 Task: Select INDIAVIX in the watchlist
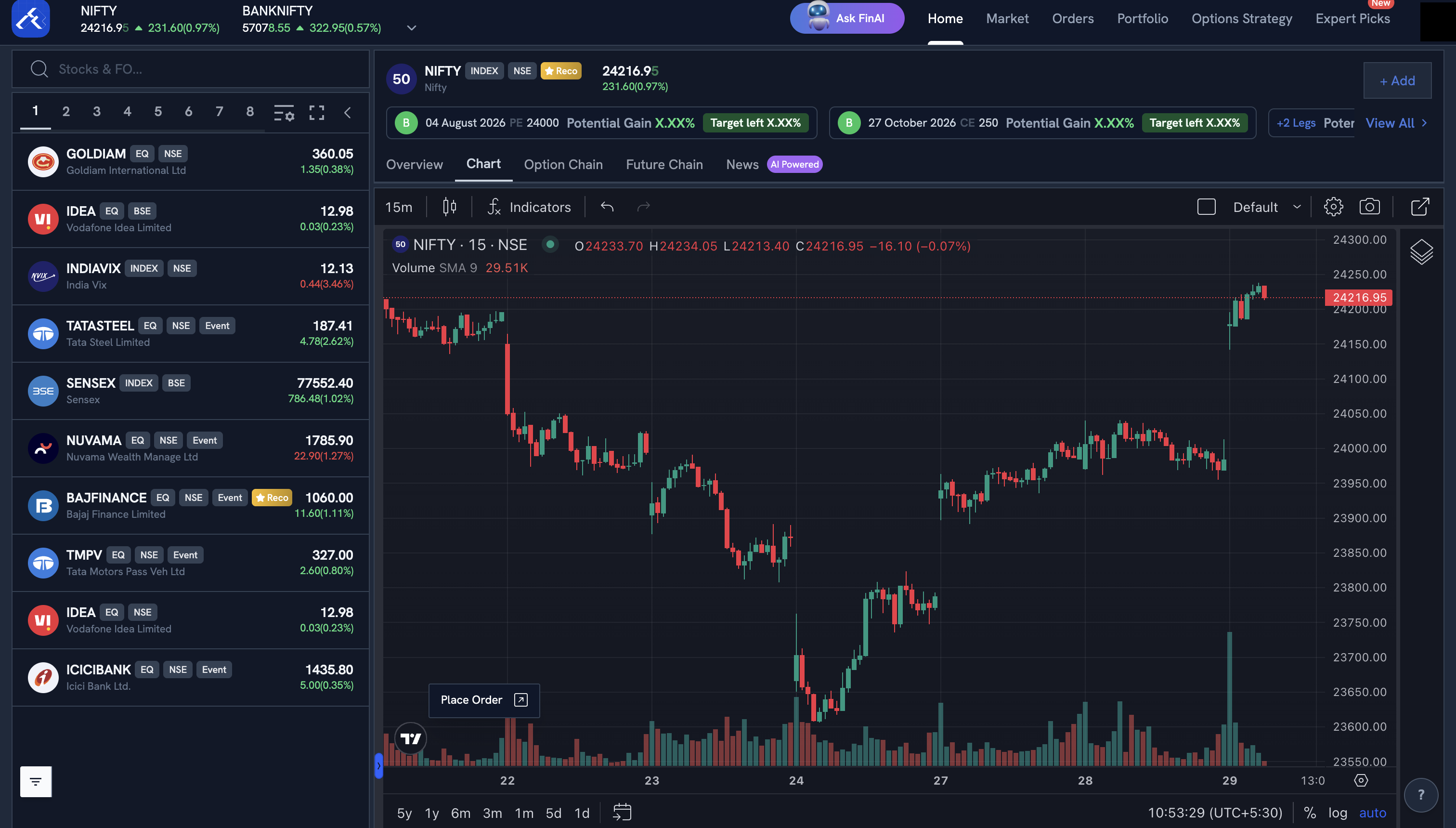pos(190,276)
